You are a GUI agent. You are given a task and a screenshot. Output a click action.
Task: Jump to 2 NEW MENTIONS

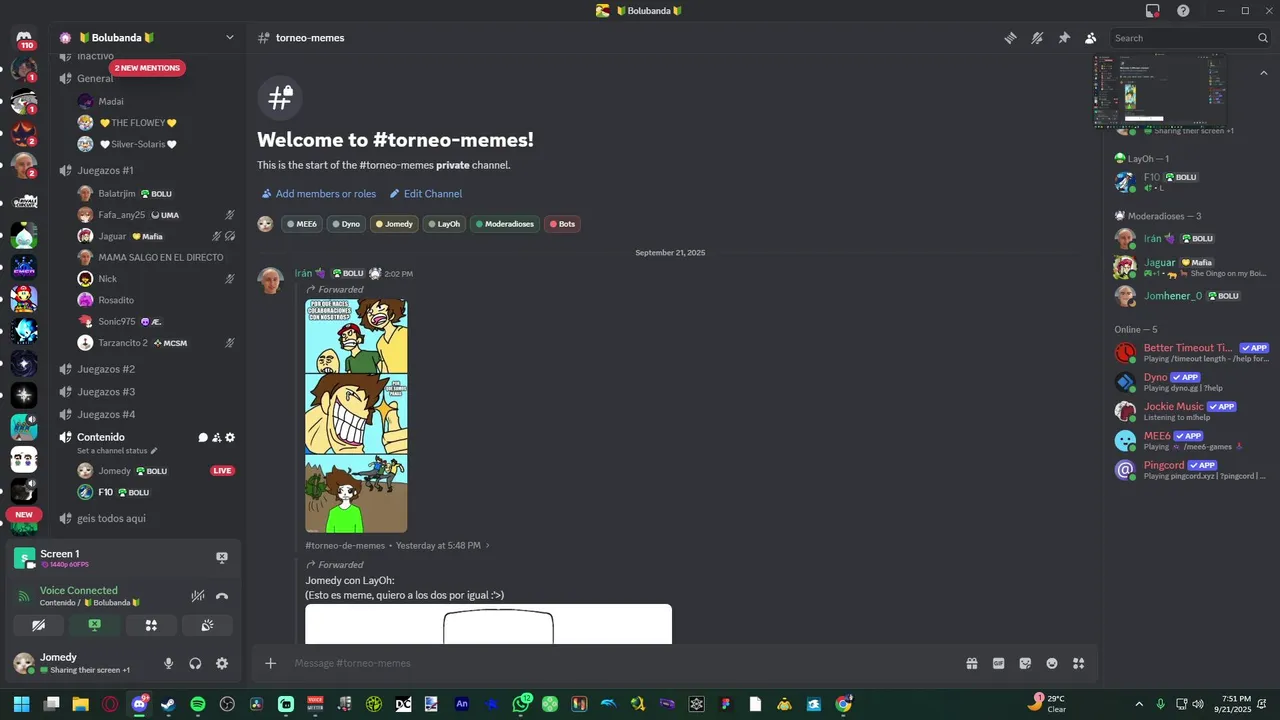(x=147, y=68)
